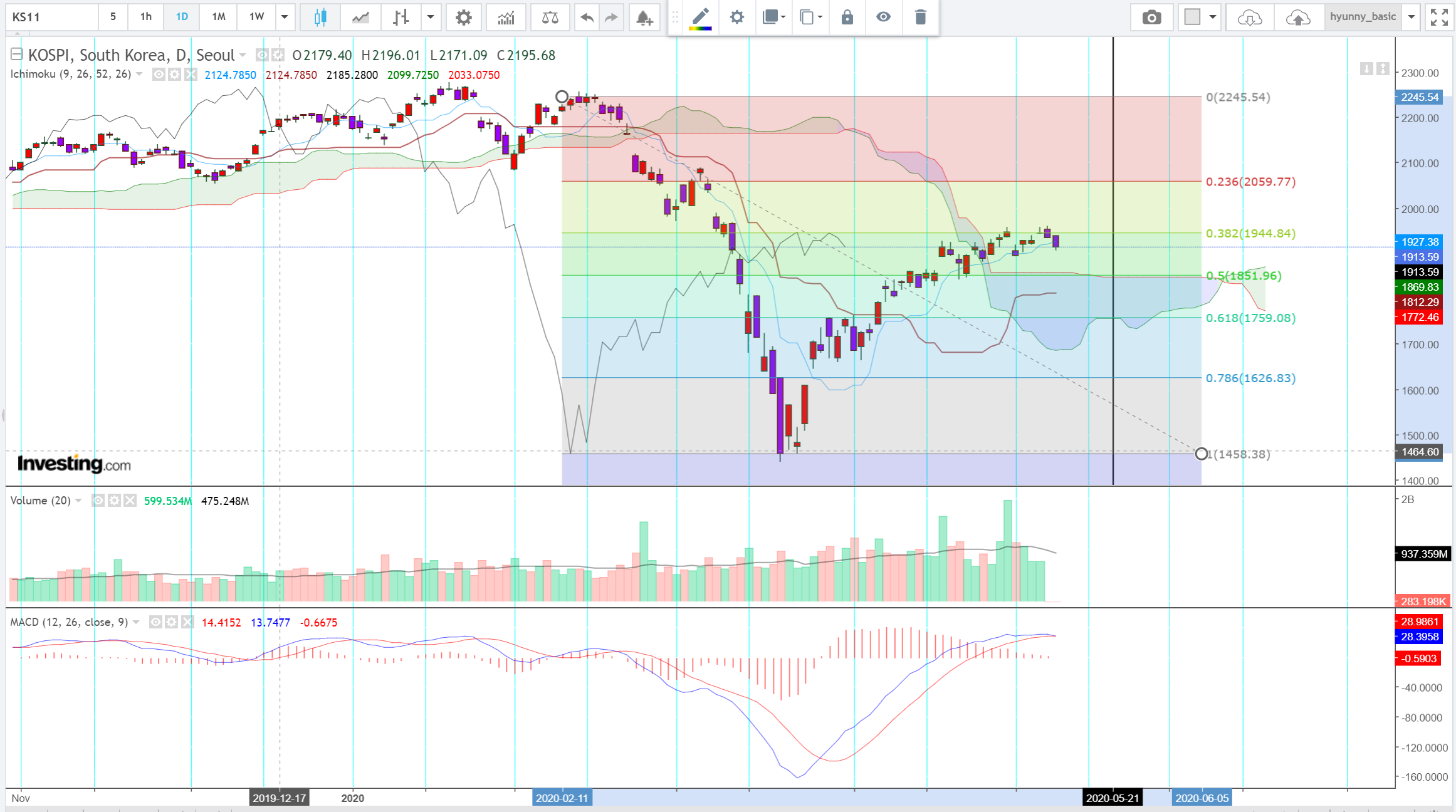Switch to the 1W timeframe

coord(256,17)
